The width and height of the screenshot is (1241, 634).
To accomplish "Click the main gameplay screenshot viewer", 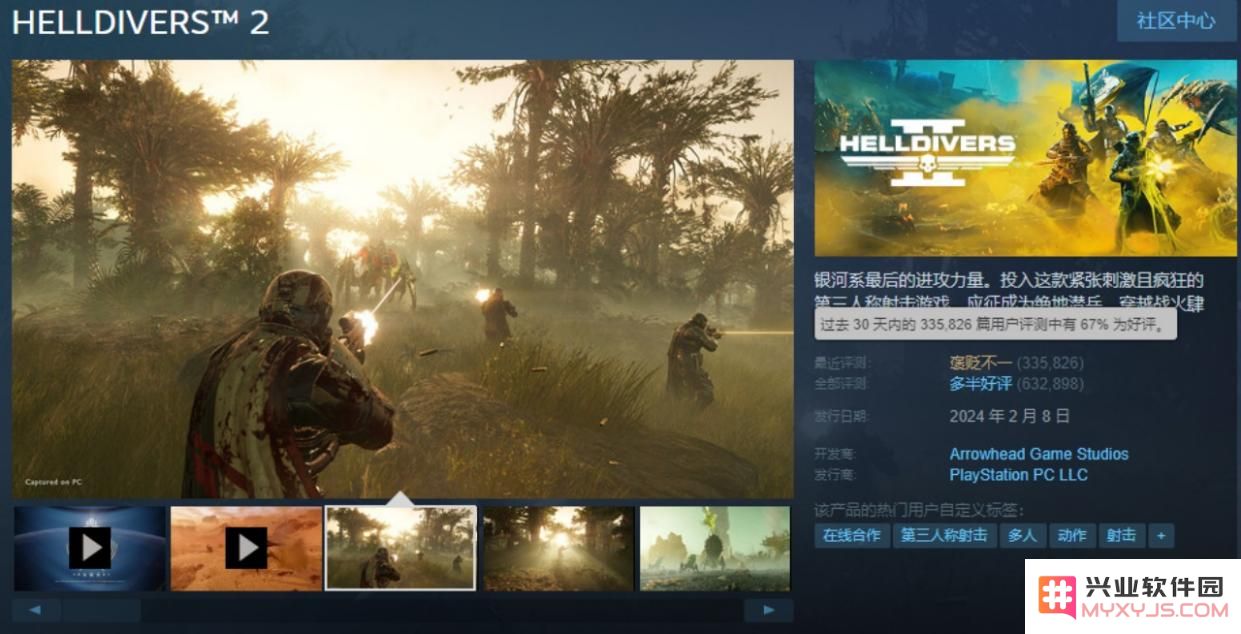I will [402, 279].
